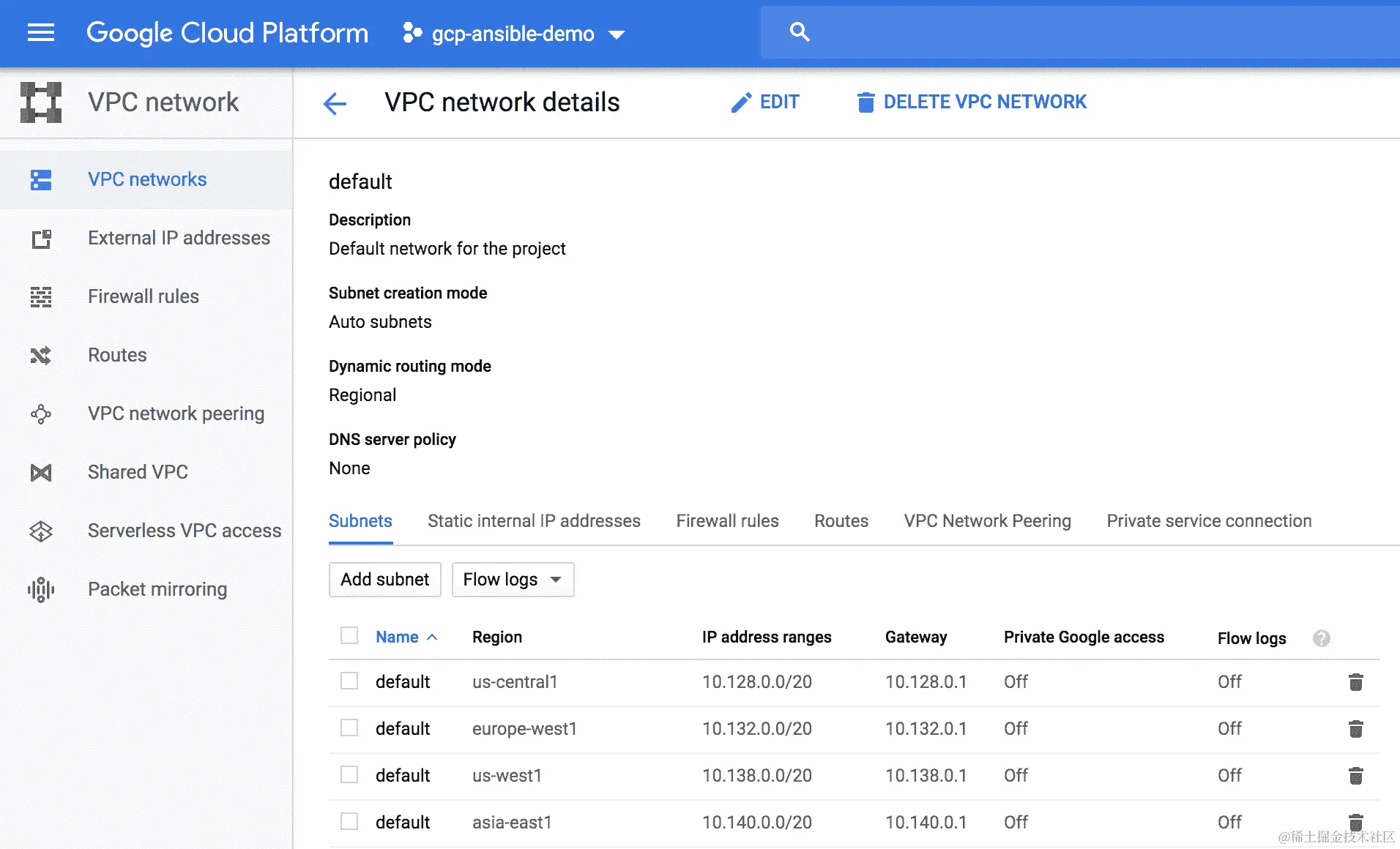Image resolution: width=1400 pixels, height=849 pixels.
Task: Click the IP address ranges column header
Action: coord(767,637)
